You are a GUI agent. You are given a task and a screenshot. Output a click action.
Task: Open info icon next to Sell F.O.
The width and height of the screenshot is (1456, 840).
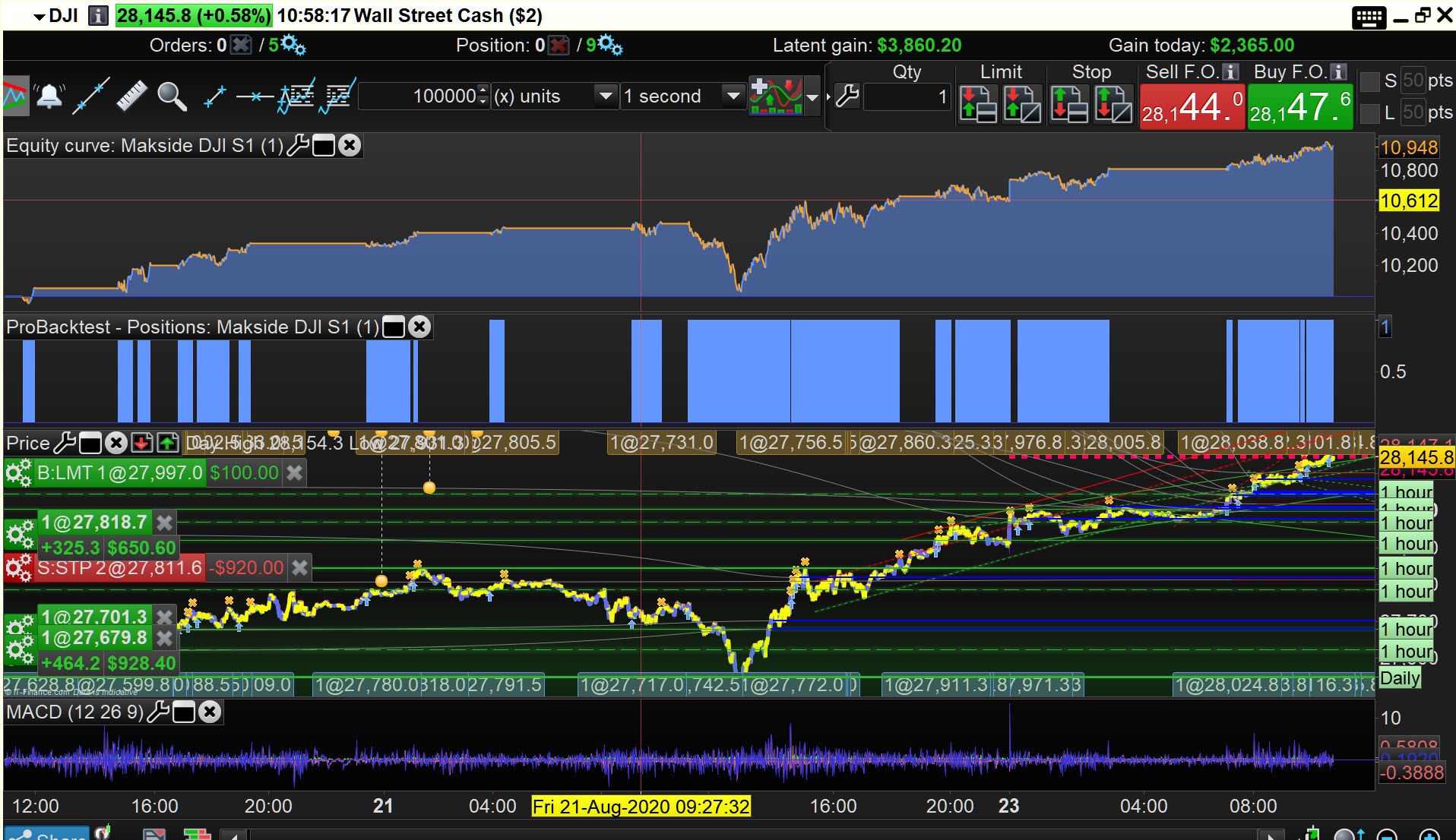(1231, 72)
